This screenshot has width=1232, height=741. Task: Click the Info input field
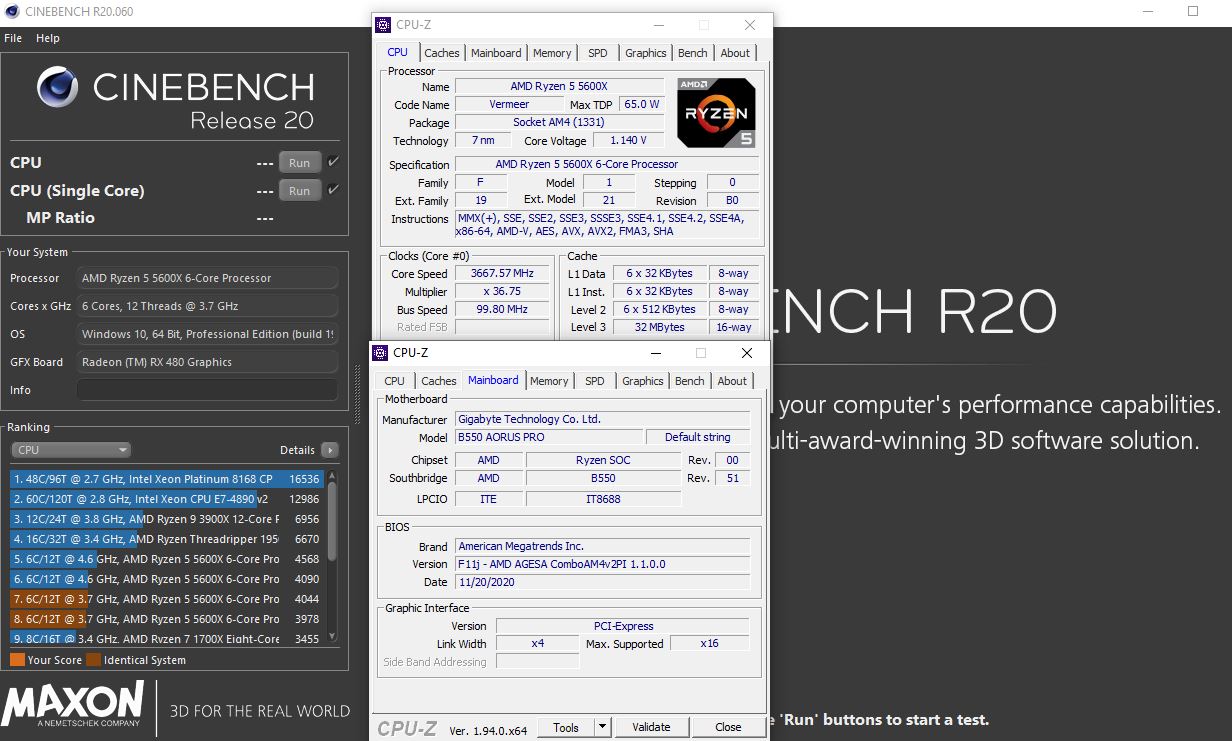click(208, 390)
